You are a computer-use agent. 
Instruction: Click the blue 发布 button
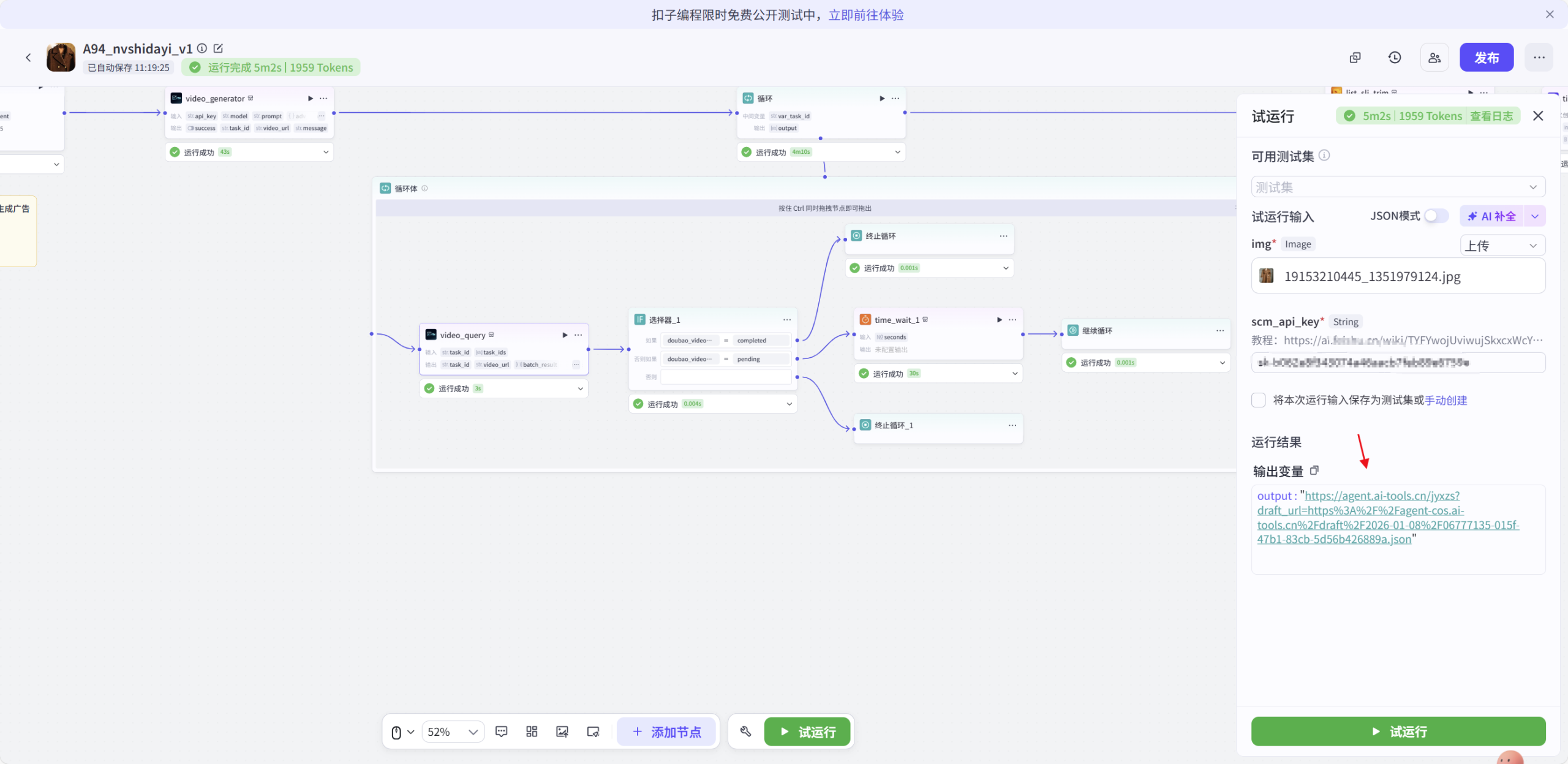[1487, 58]
